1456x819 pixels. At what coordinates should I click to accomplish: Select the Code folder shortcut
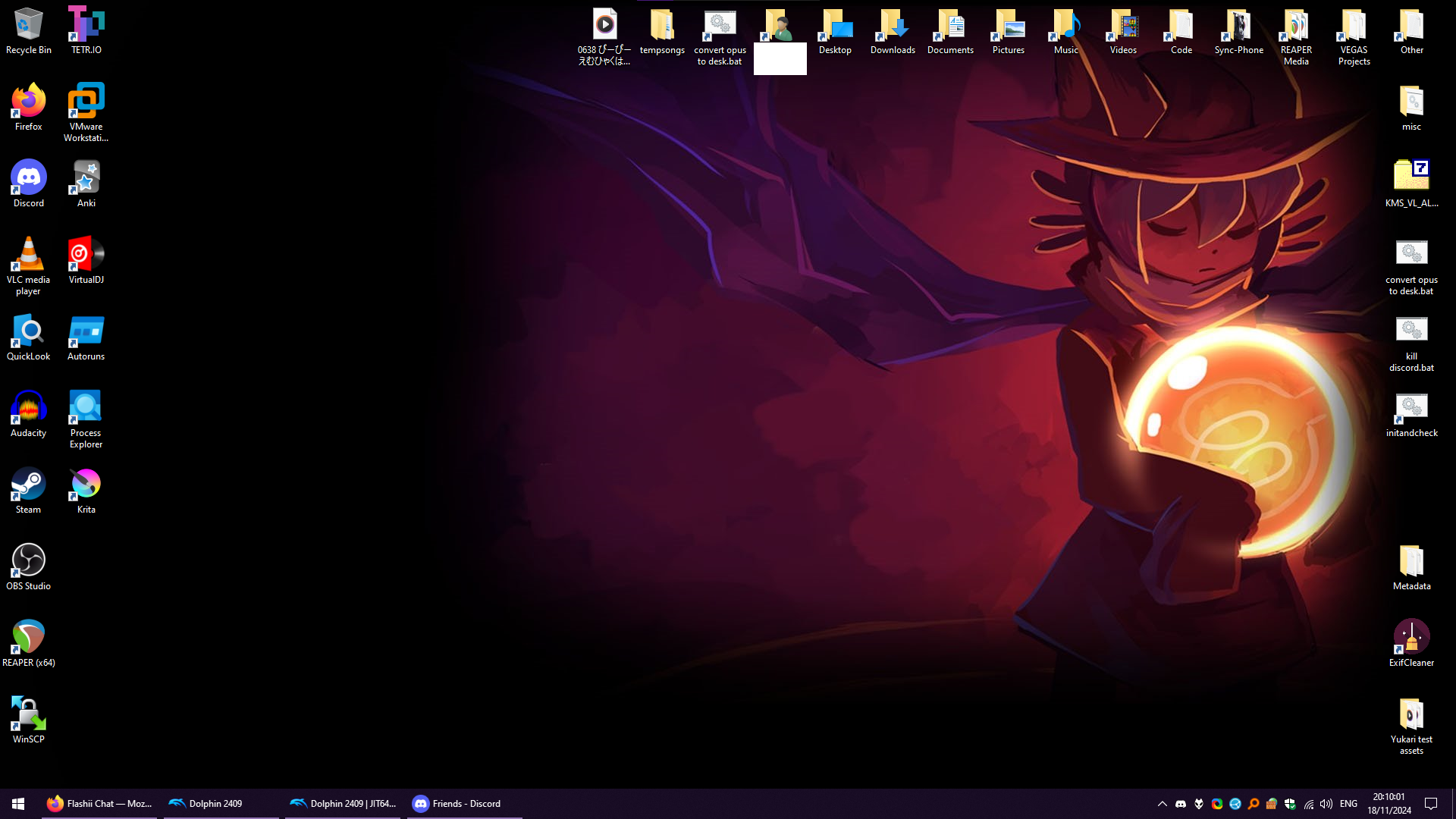[1181, 31]
